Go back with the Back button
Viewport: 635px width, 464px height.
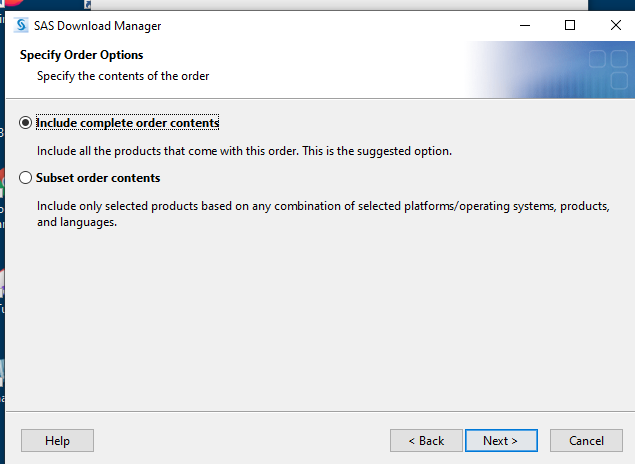point(426,440)
